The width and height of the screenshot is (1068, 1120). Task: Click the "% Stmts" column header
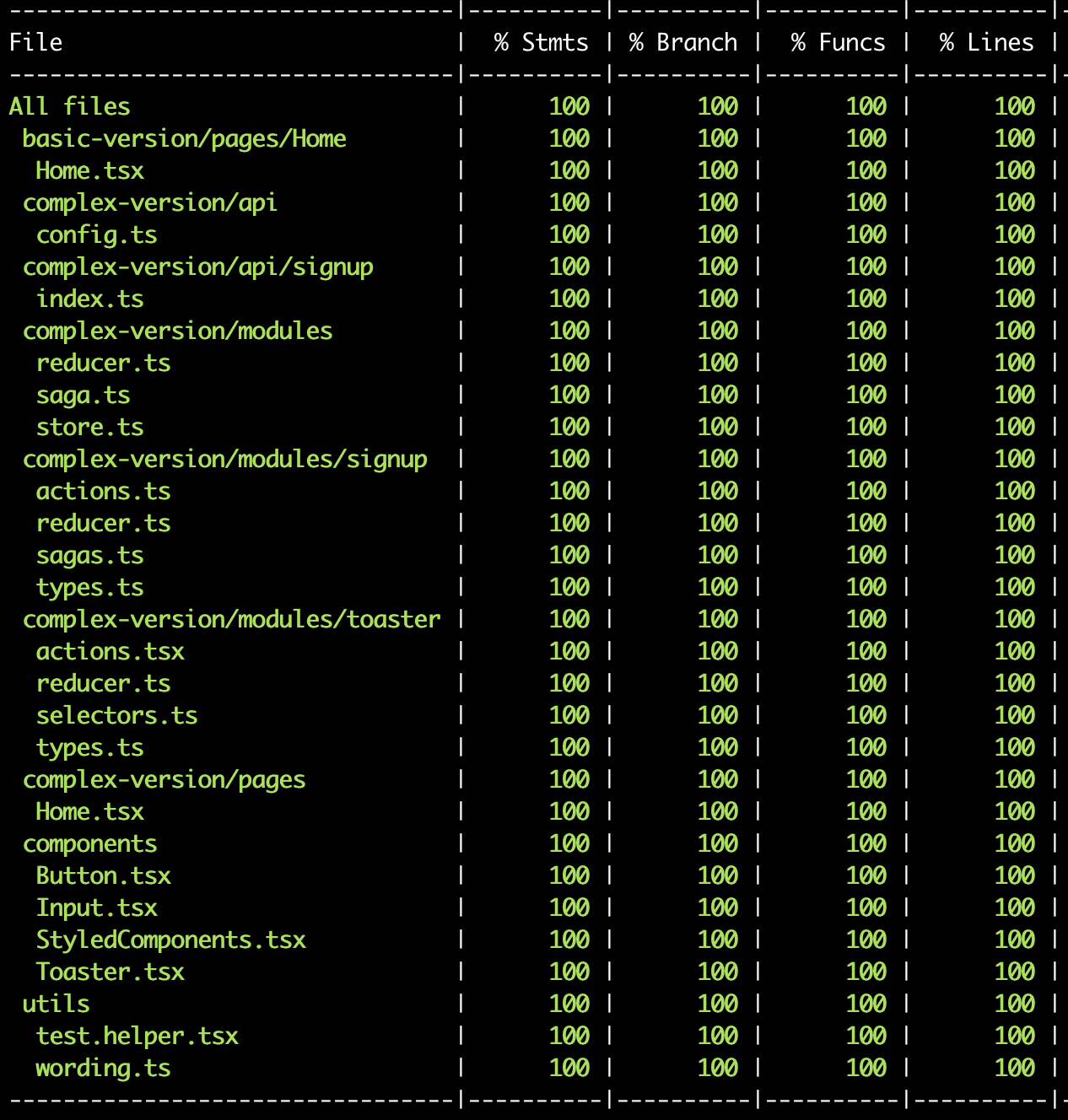[541, 42]
